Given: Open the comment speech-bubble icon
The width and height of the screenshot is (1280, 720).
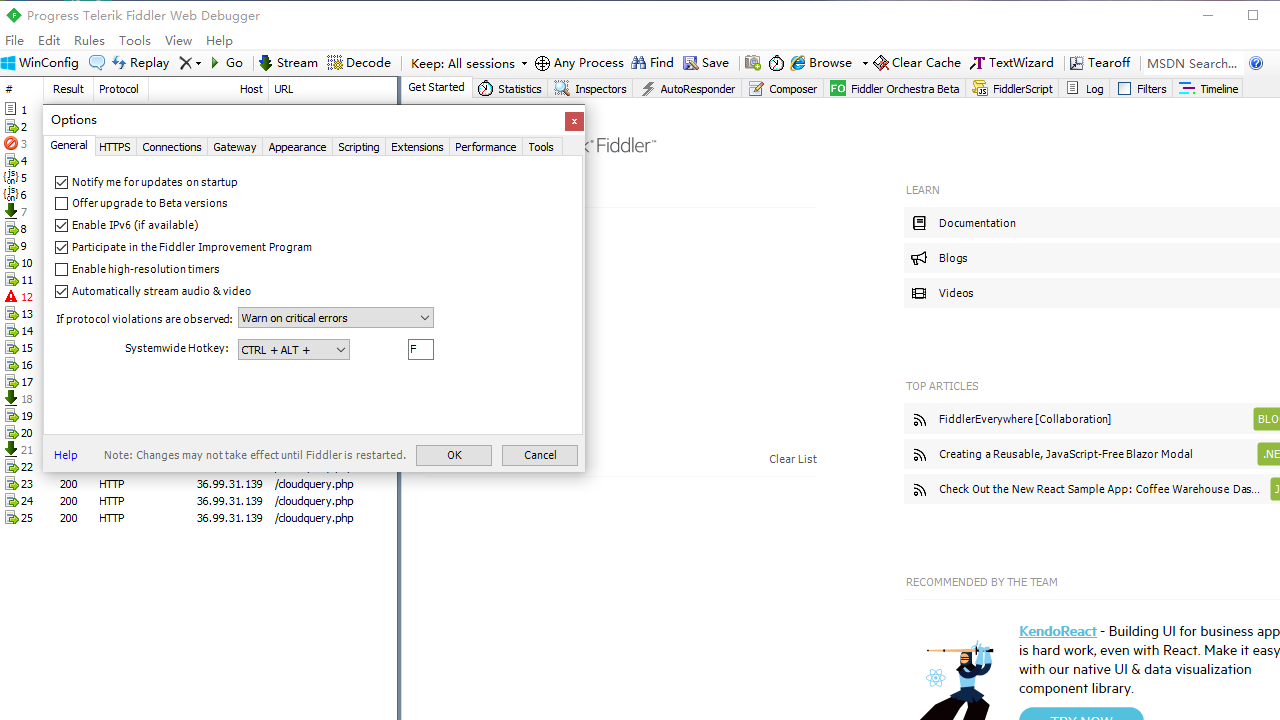Looking at the screenshot, I should click(x=97, y=63).
